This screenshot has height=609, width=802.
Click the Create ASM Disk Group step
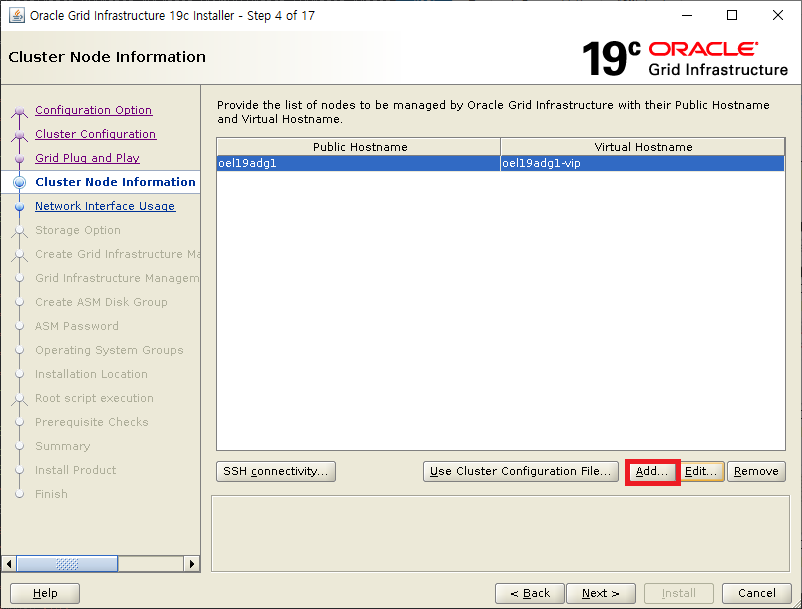[x=101, y=302]
